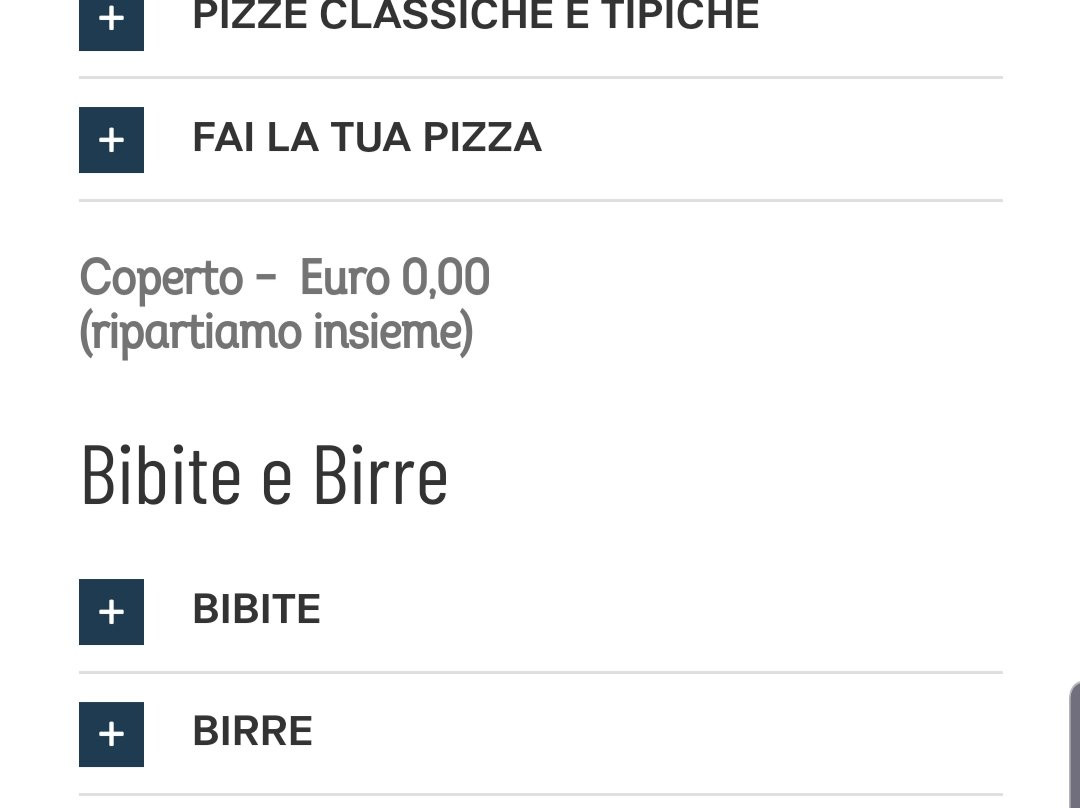Click the word FAI in second accordion row

coord(224,138)
